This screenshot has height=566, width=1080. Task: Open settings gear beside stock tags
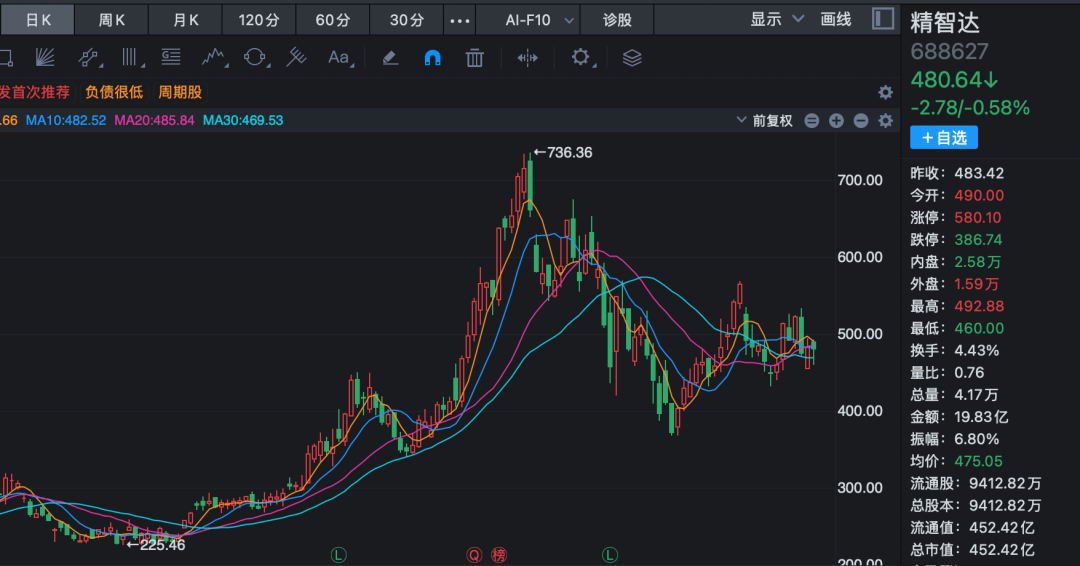(886, 92)
